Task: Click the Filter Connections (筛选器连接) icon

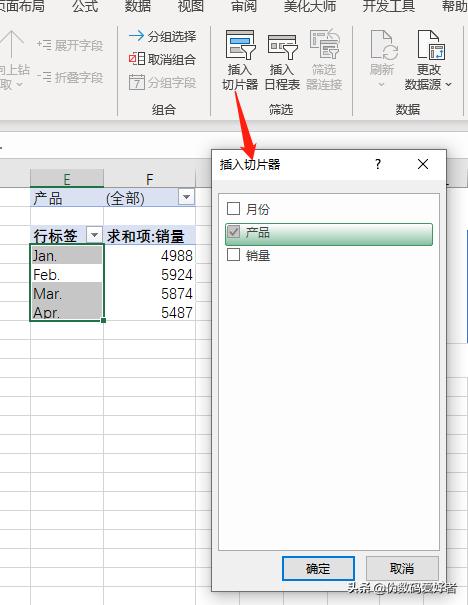Action: click(324, 44)
